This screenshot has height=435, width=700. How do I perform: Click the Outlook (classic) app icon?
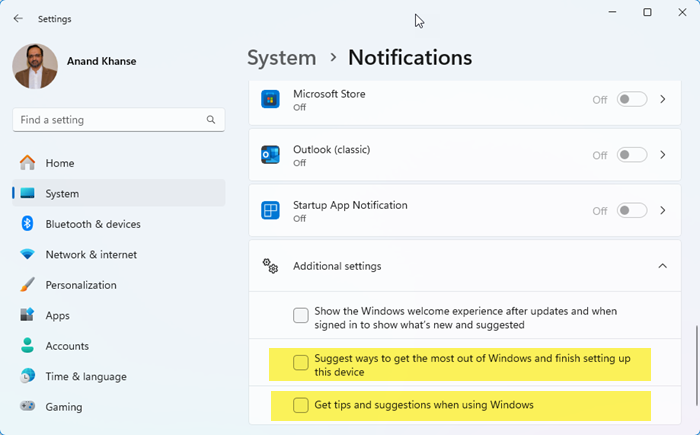(x=270, y=155)
